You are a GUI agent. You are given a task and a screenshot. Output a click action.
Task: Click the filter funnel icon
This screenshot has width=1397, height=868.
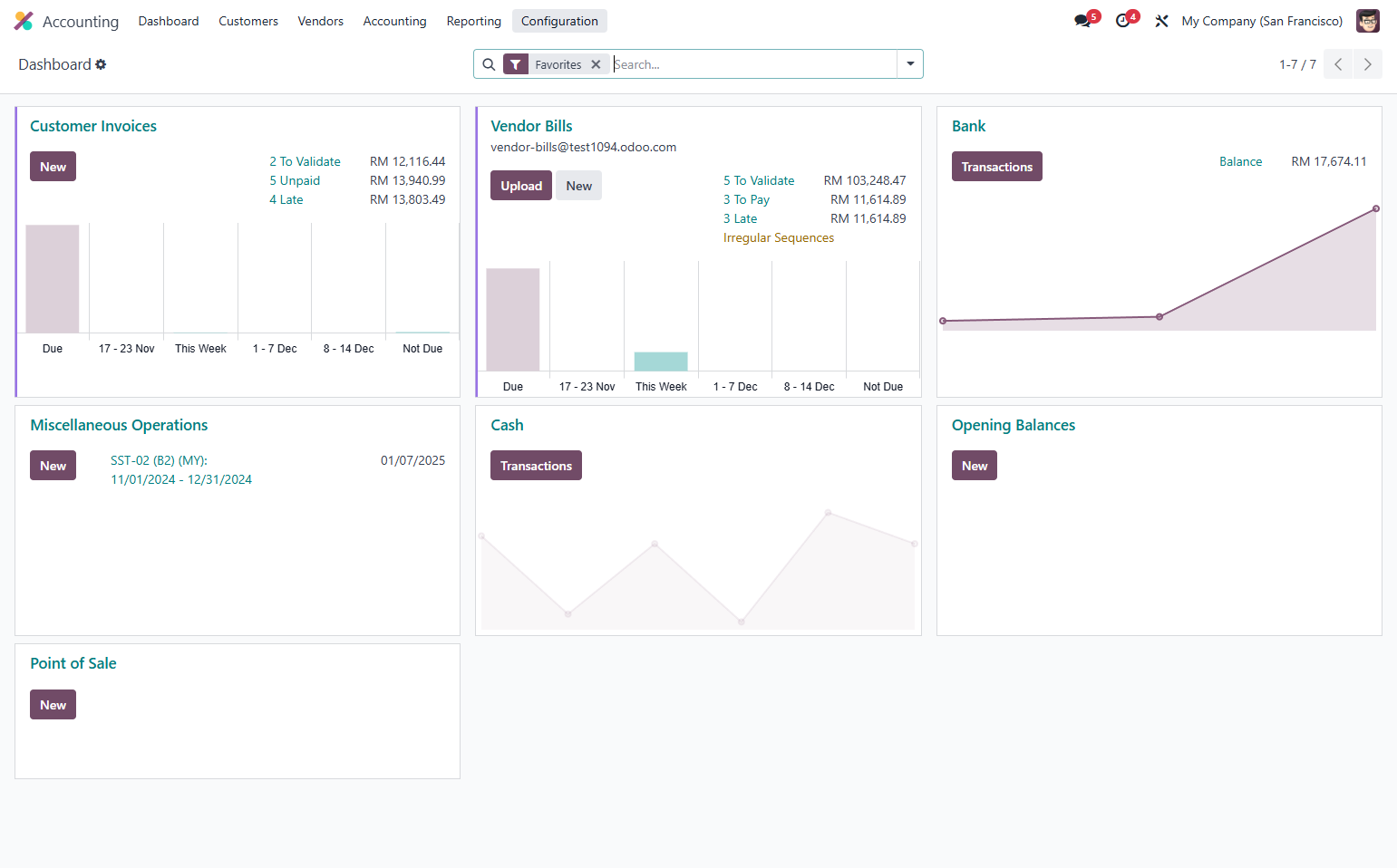[515, 64]
